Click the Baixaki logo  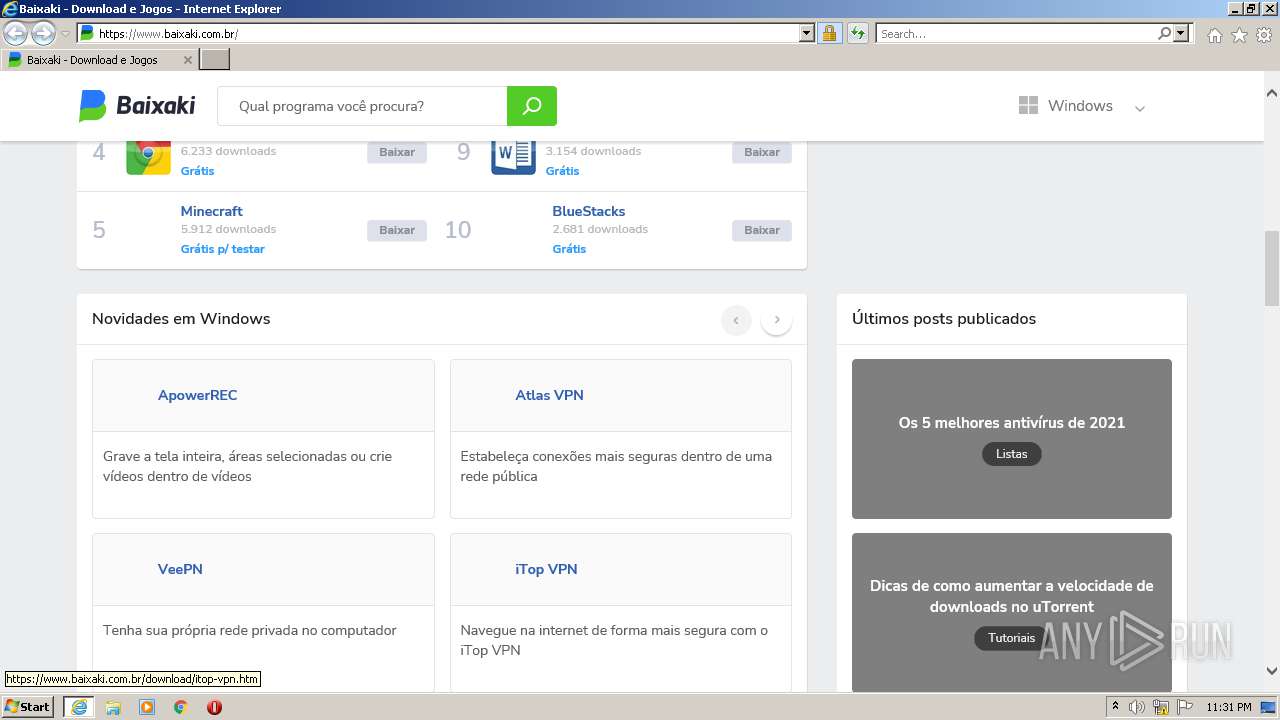click(137, 106)
